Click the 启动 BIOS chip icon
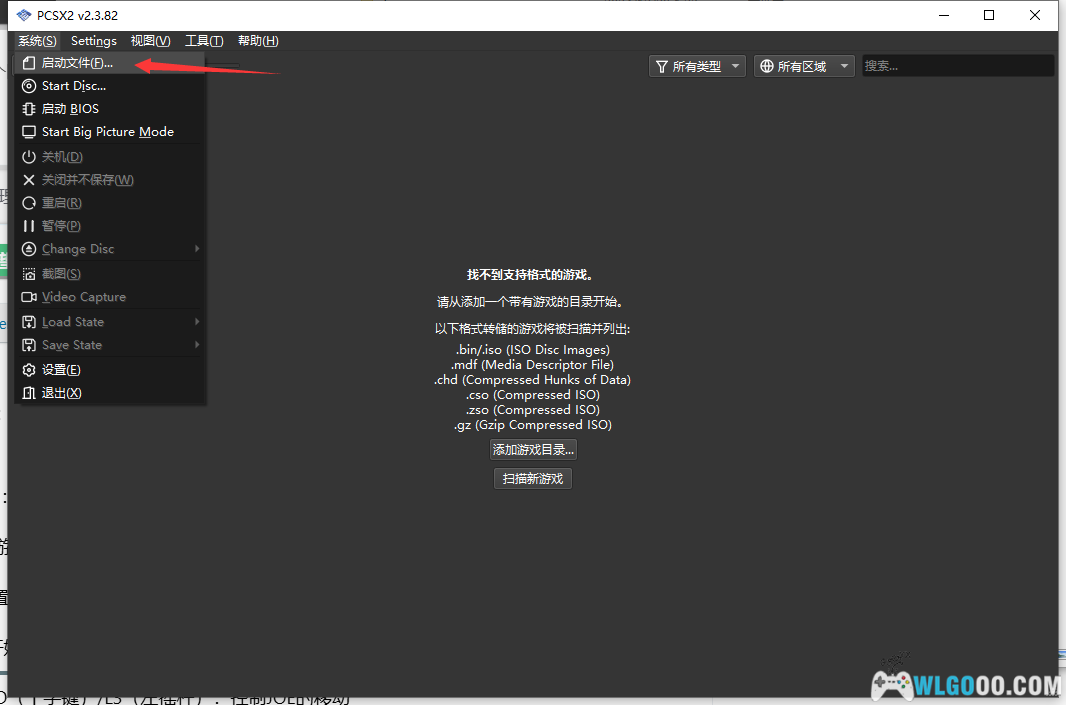The image size is (1066, 705). (x=29, y=109)
